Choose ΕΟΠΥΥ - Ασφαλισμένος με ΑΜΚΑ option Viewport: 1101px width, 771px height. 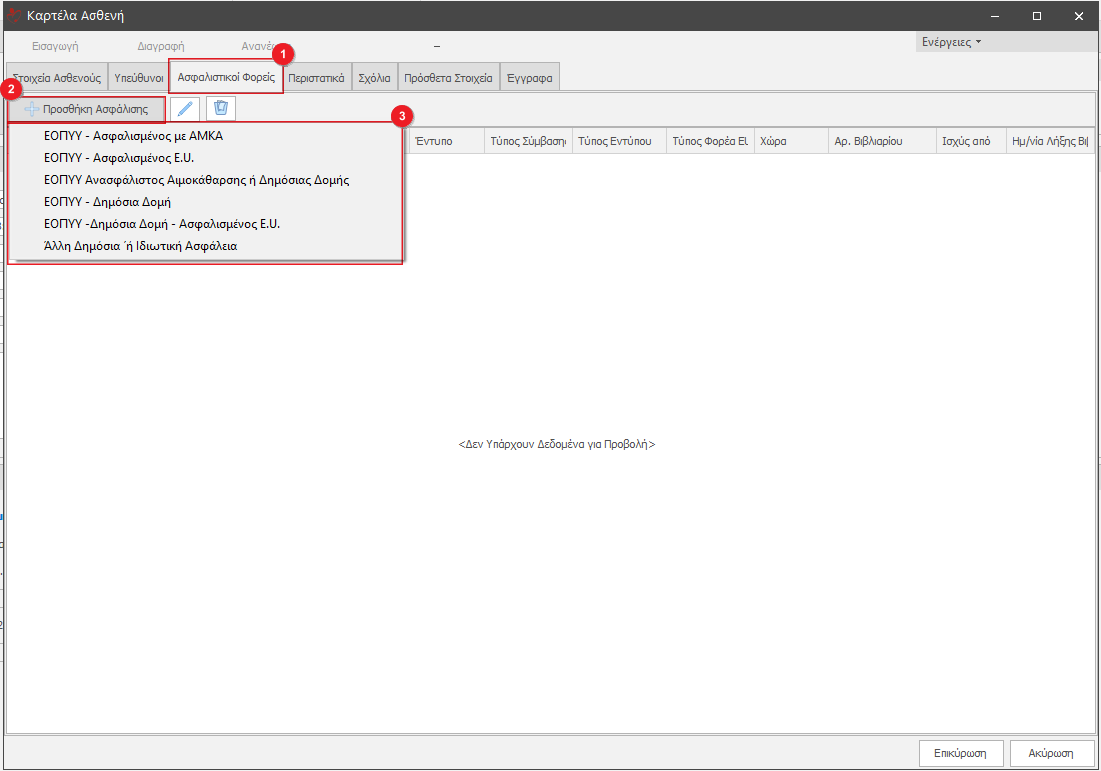[133, 136]
